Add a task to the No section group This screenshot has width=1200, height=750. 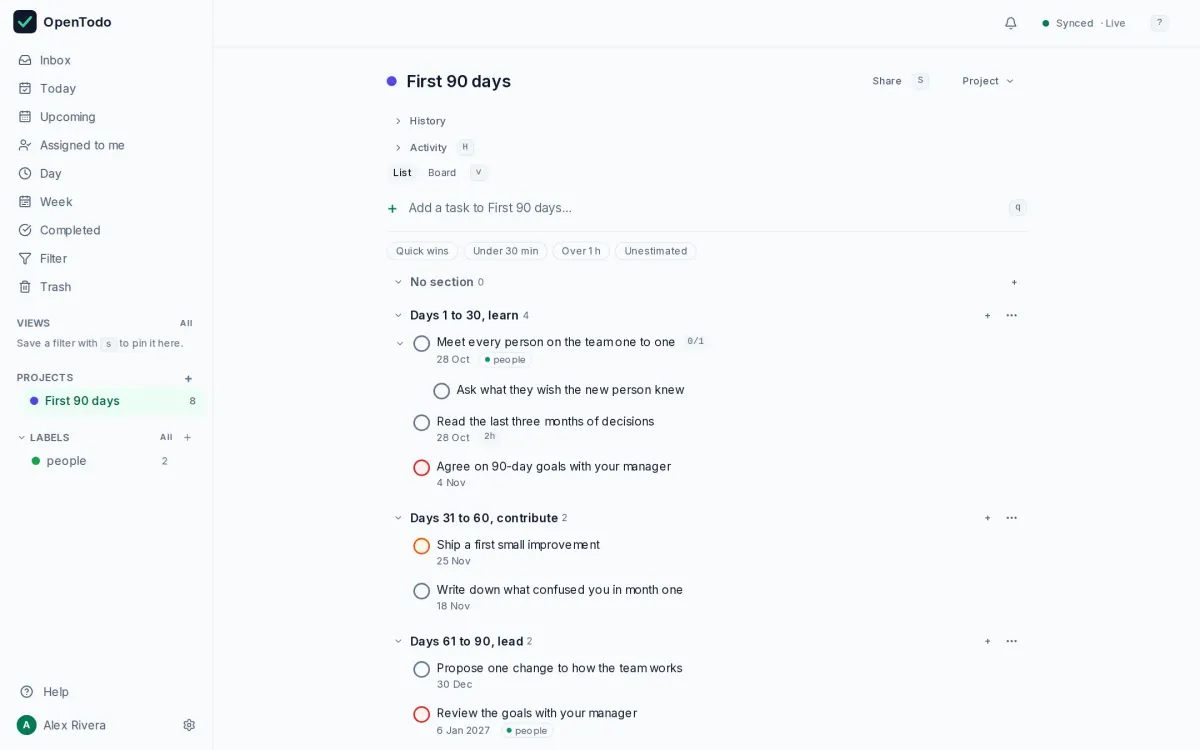click(1014, 282)
